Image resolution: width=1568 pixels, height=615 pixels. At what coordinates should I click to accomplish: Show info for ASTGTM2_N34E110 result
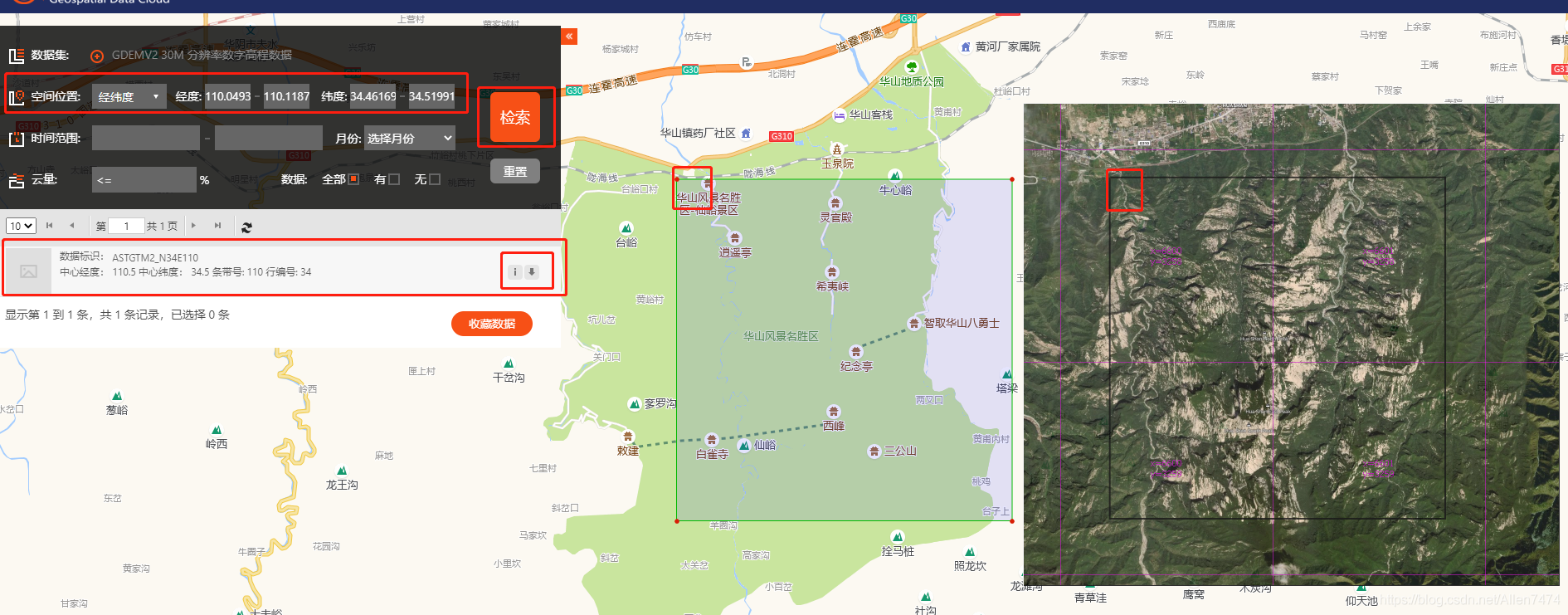point(515,272)
